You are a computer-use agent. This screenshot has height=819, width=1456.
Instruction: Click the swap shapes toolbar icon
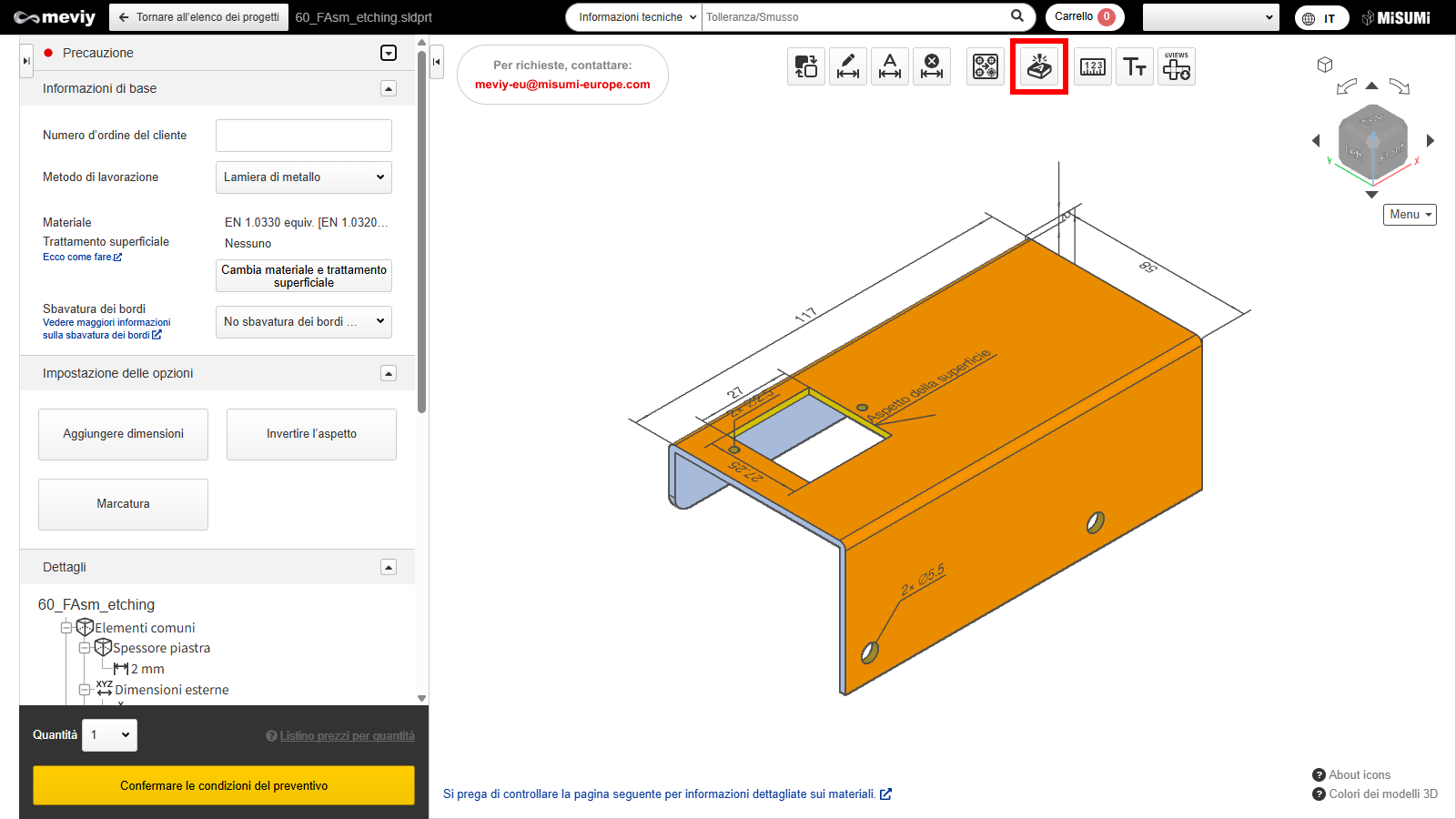tap(806, 66)
